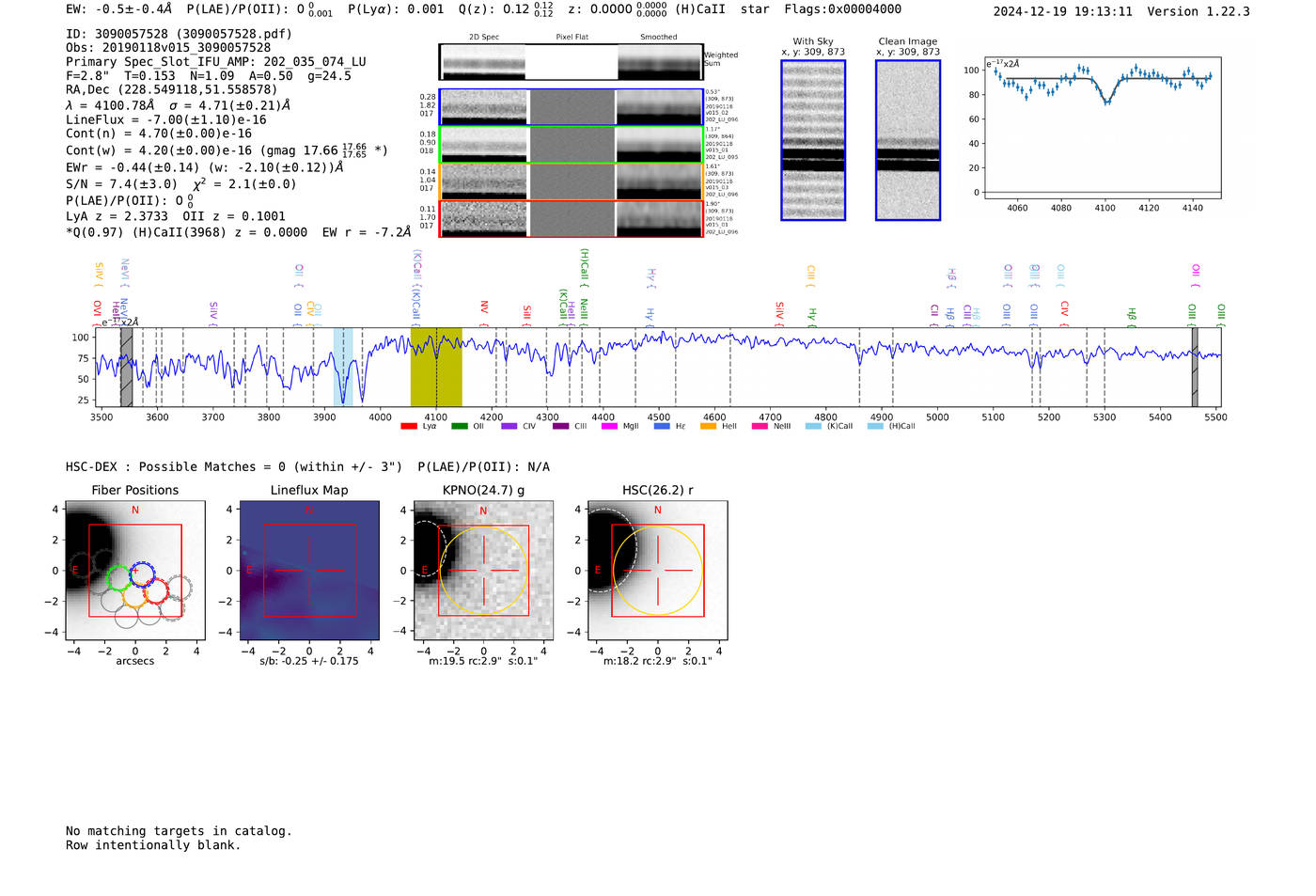Click the NeIII pink legend swatch
The height and width of the screenshot is (896, 1316).
pos(760,426)
